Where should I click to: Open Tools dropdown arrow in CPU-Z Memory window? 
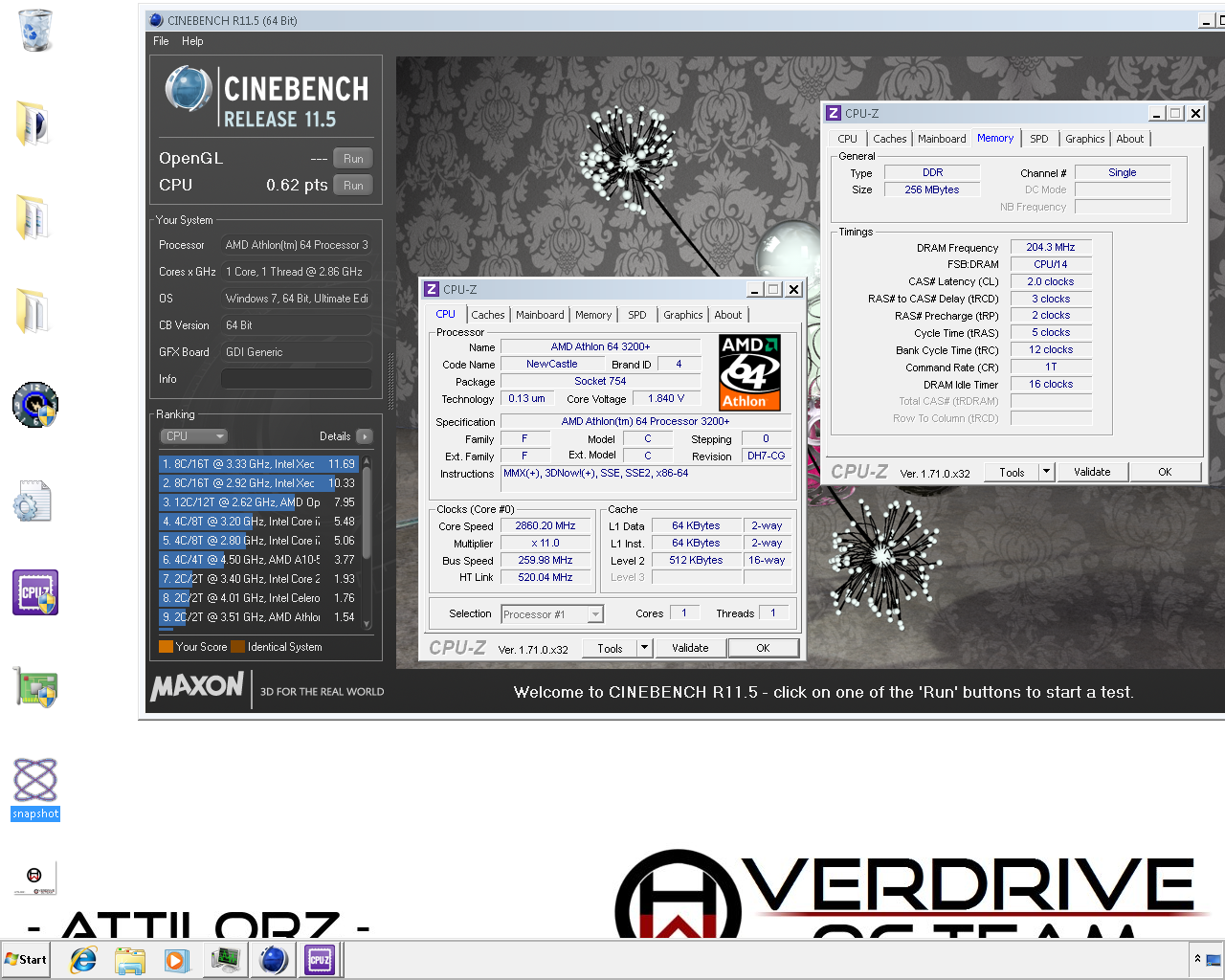tap(1046, 472)
